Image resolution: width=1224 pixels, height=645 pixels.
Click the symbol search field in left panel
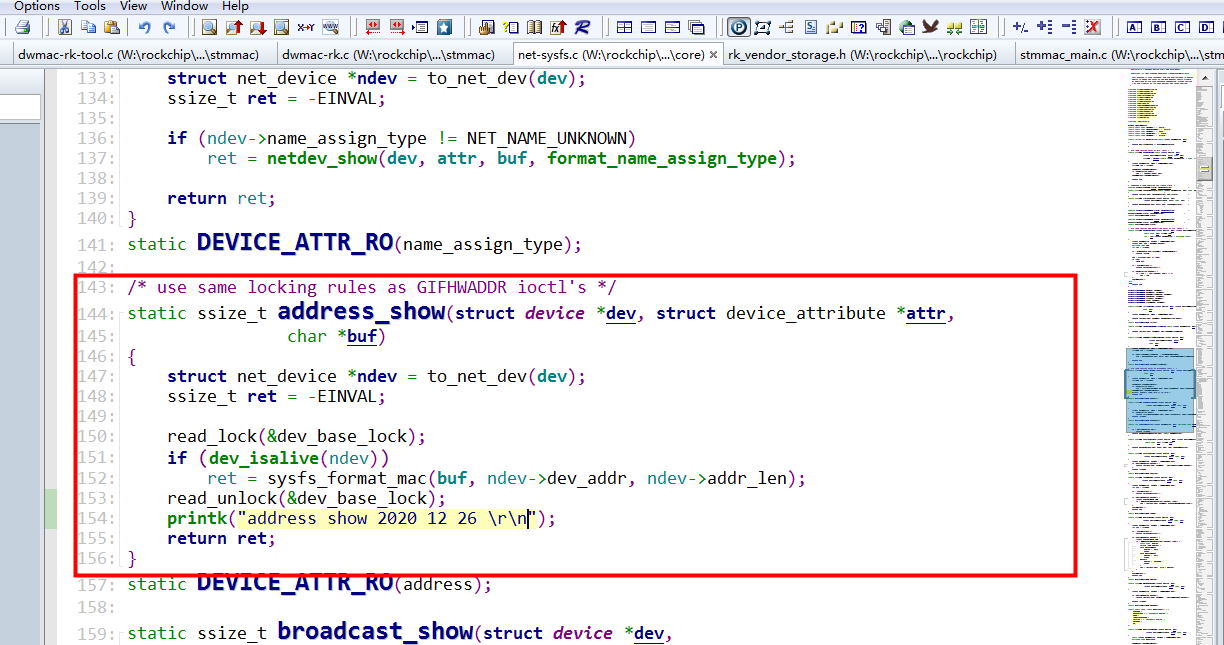tap(20, 107)
